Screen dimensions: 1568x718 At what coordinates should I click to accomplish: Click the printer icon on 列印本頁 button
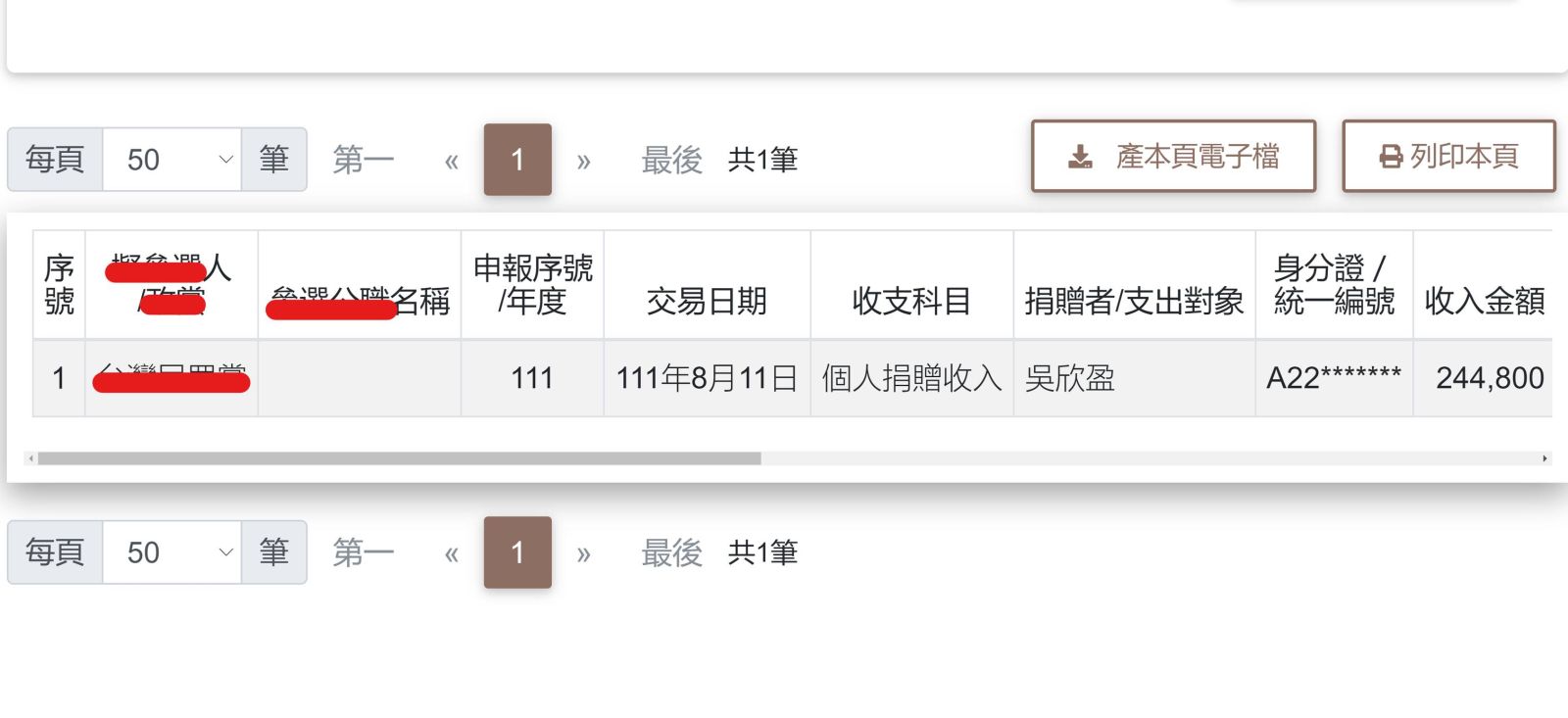pos(1391,157)
